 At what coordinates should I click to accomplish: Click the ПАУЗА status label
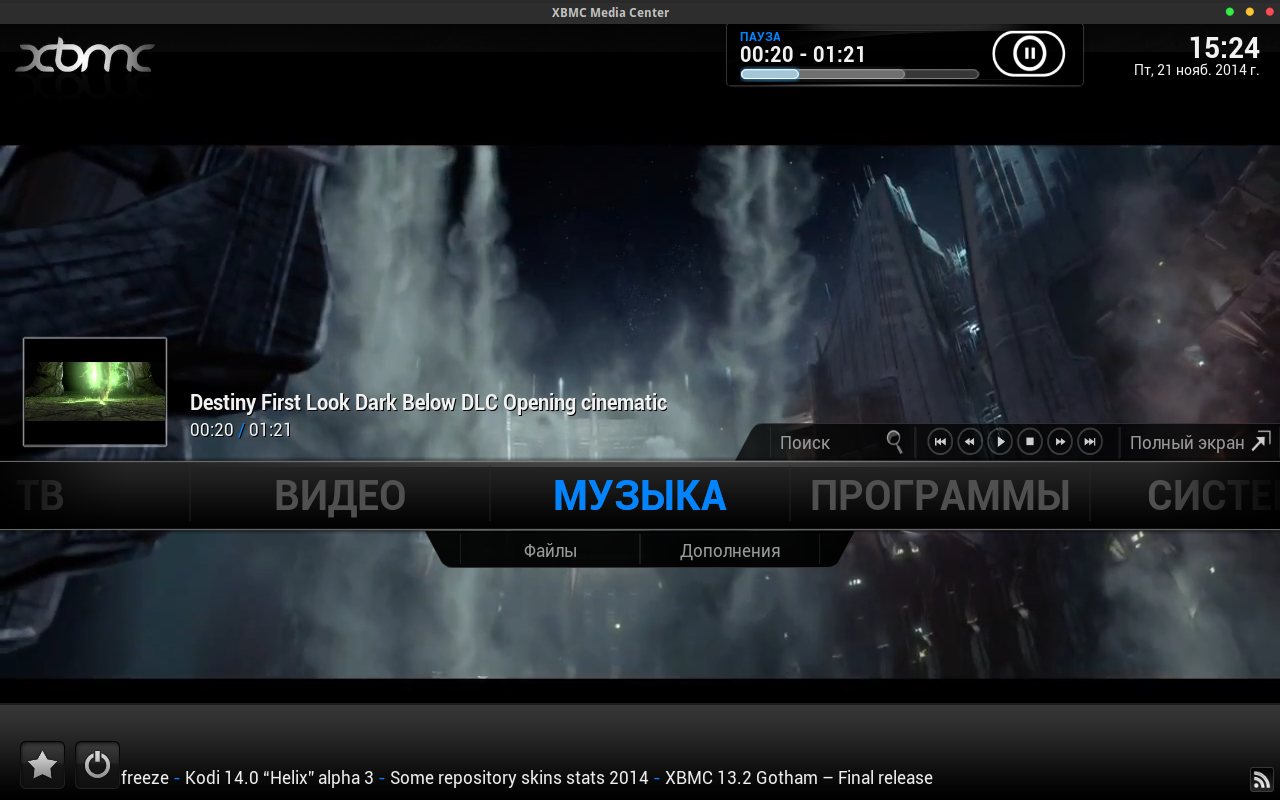(x=760, y=37)
